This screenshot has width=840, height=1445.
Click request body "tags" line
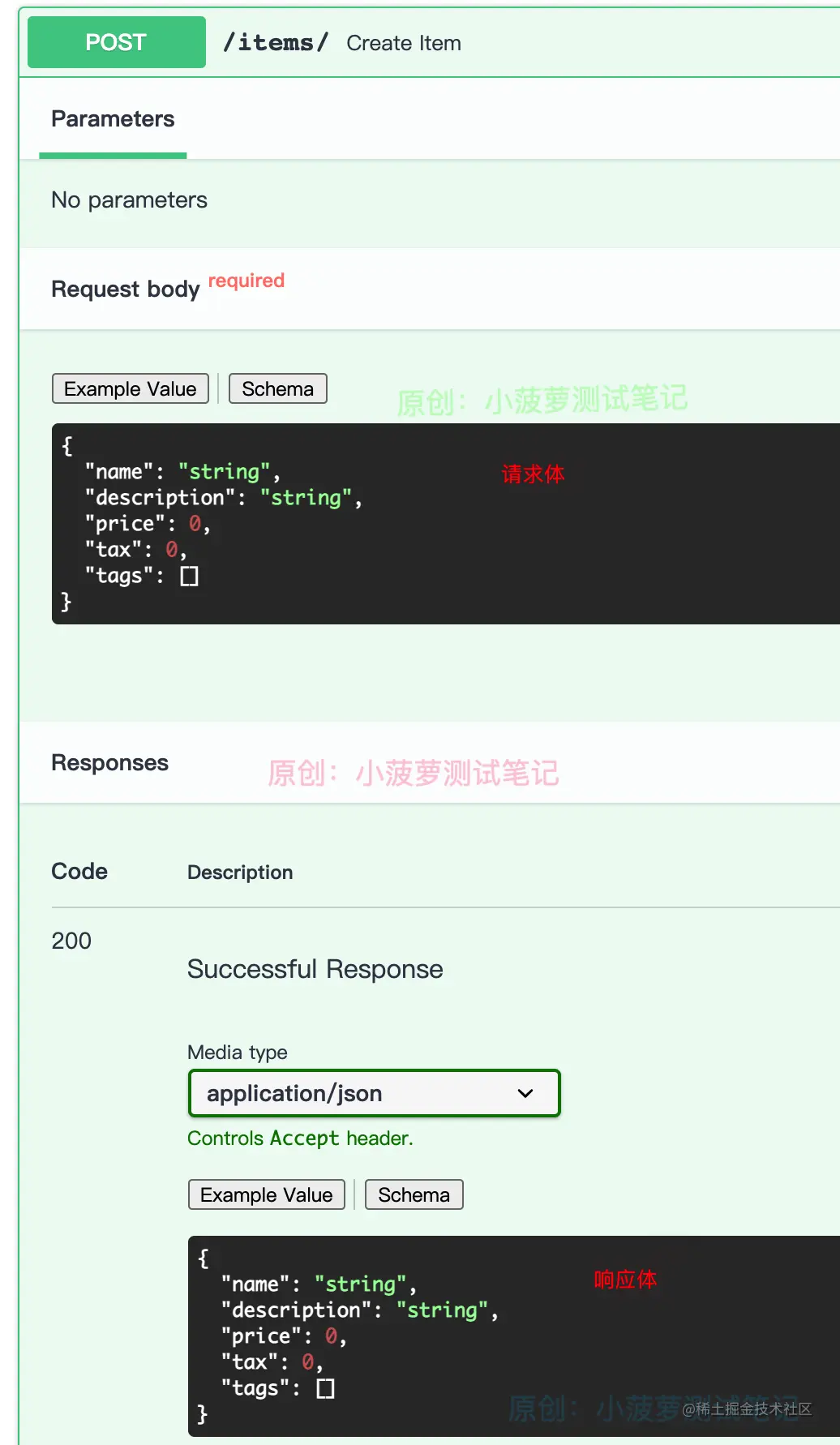tap(142, 576)
